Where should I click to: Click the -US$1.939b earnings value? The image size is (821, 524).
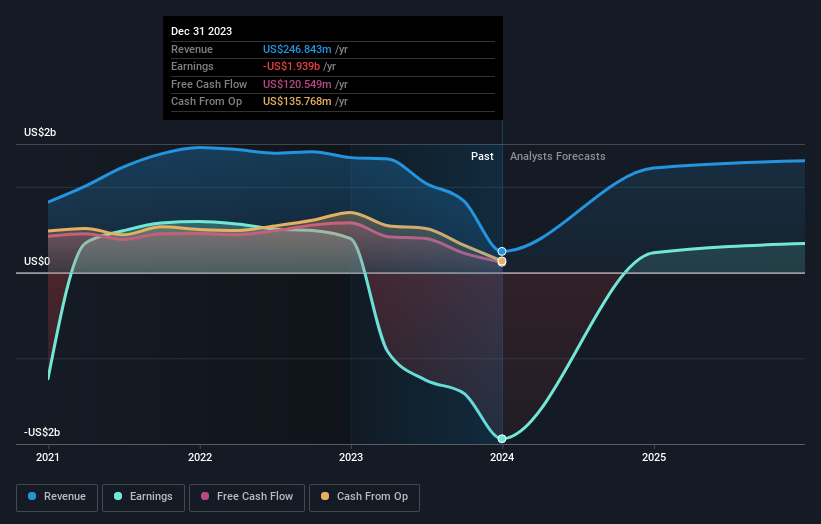291,66
